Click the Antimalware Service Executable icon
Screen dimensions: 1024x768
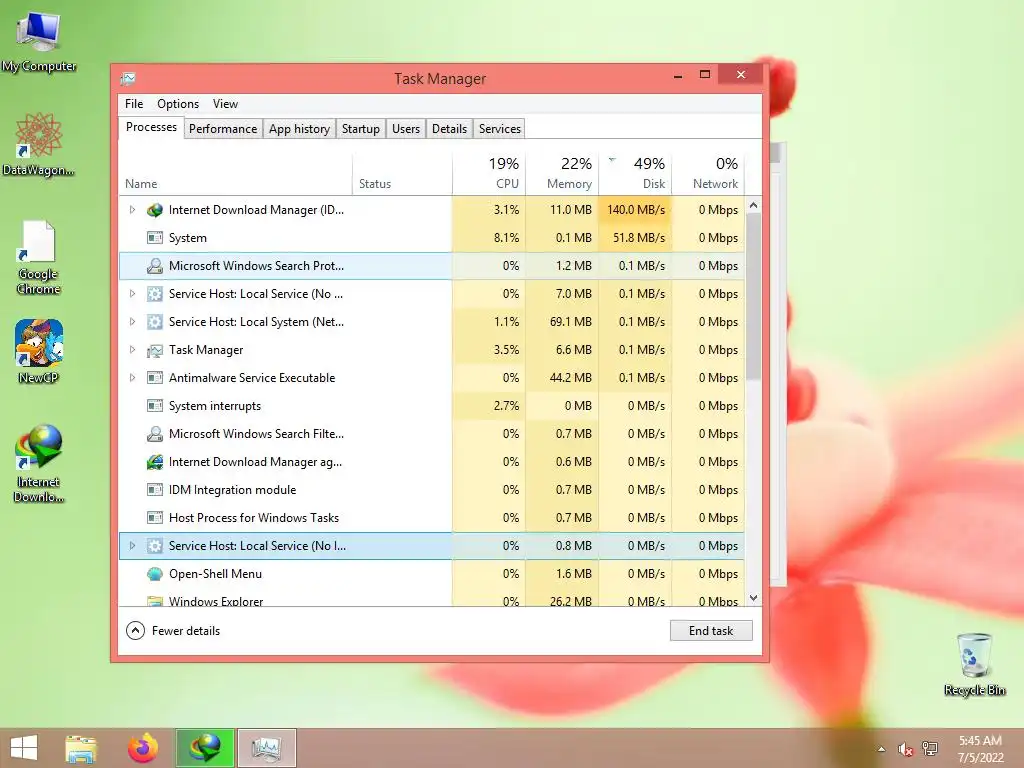click(155, 377)
